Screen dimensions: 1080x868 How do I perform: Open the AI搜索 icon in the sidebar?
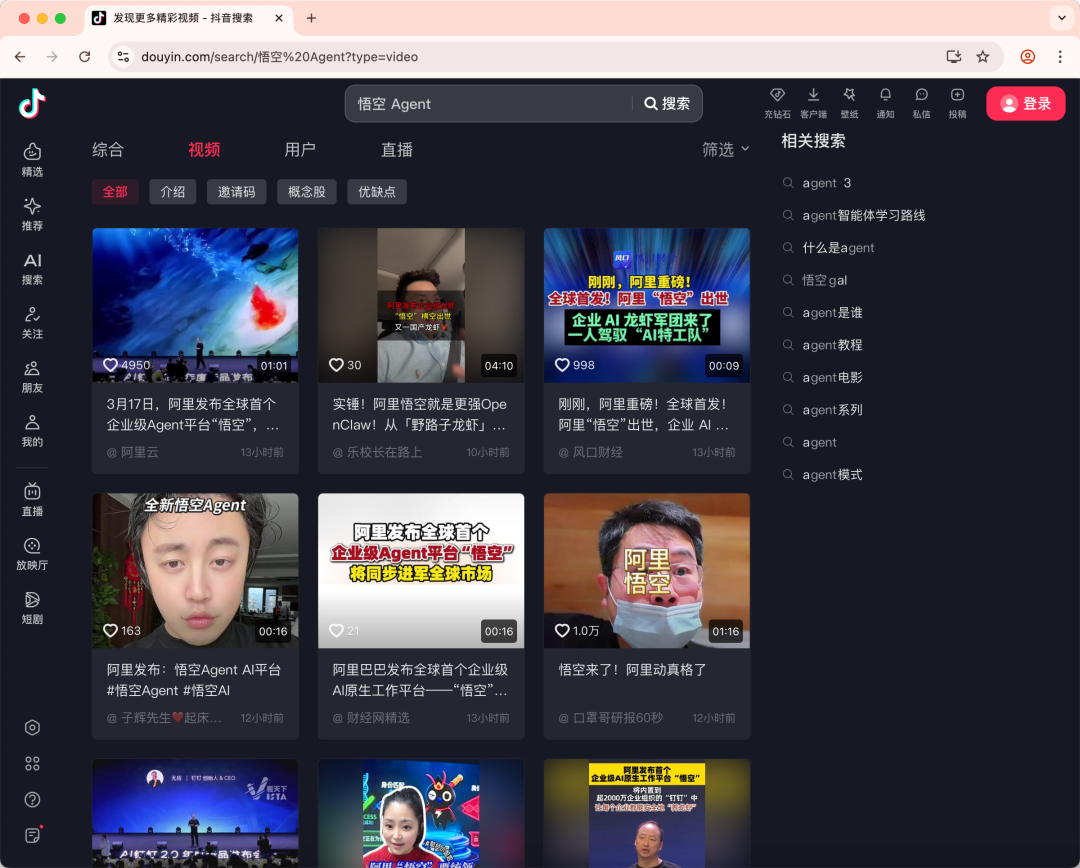[x=31, y=268]
